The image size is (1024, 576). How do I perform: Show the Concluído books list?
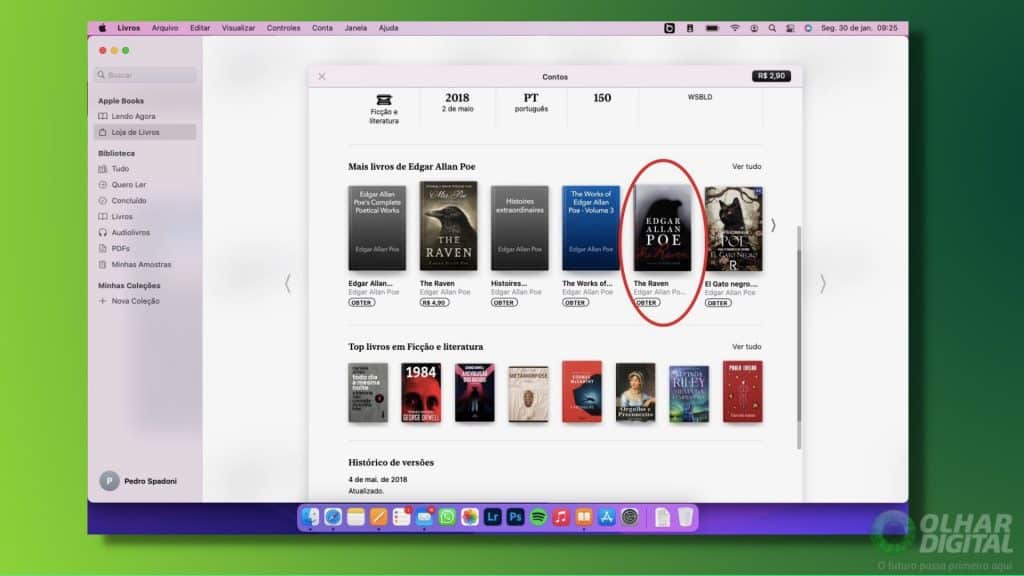tap(129, 200)
